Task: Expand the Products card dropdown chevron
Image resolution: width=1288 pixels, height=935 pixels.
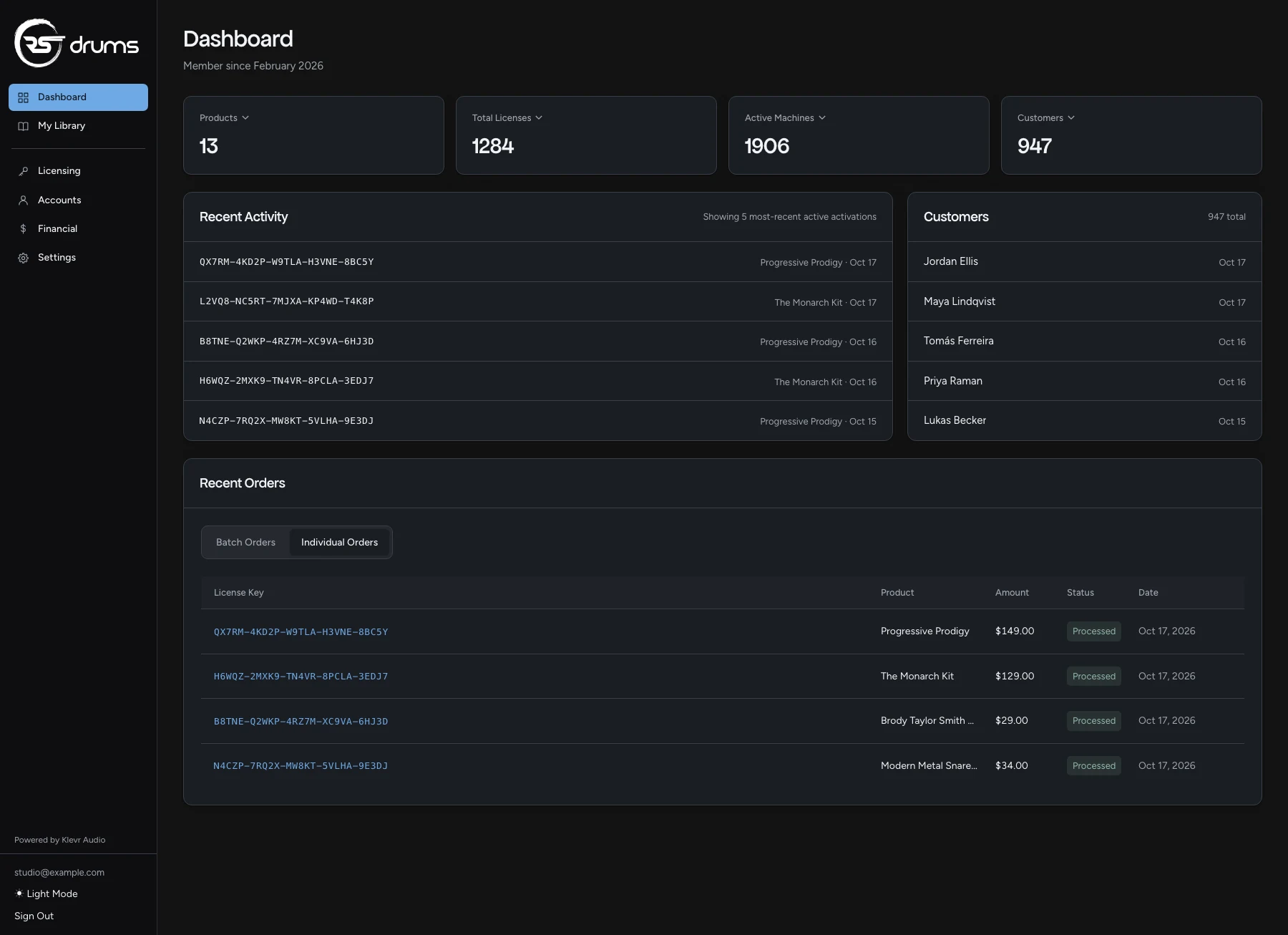Action: (245, 117)
